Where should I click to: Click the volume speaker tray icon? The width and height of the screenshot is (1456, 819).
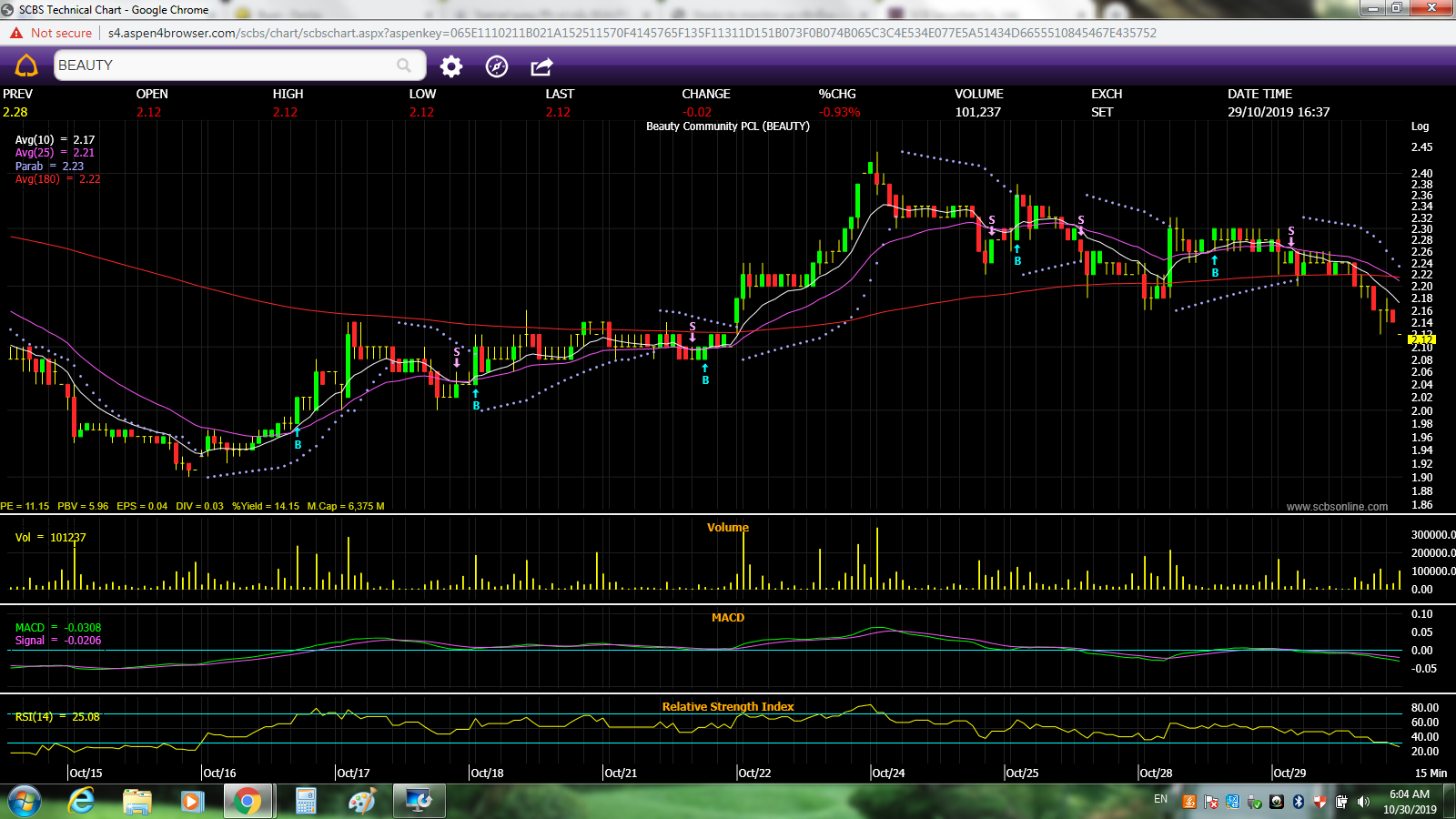click(x=1363, y=802)
